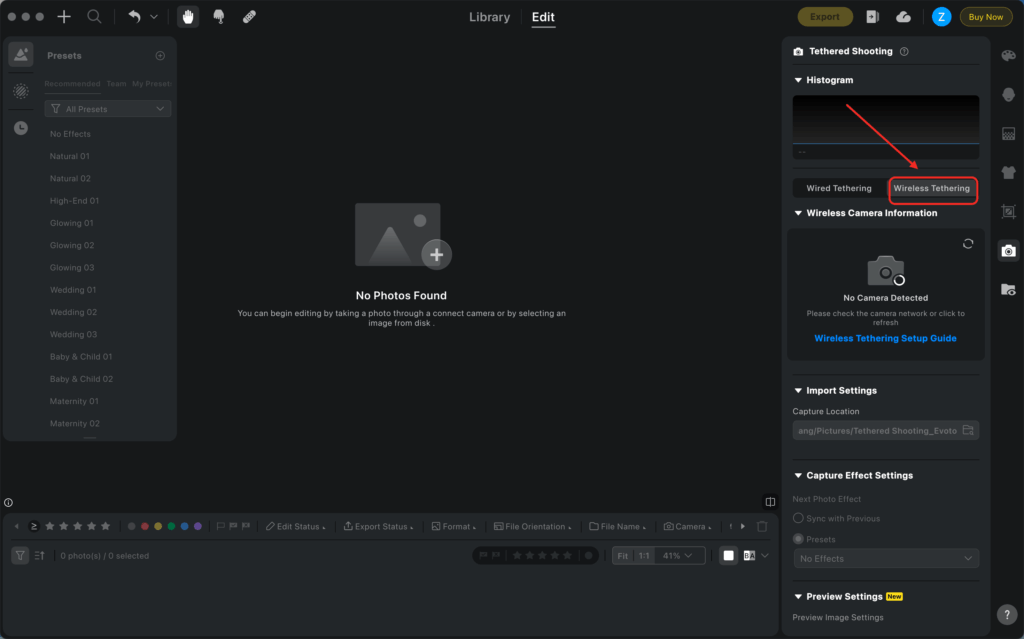The image size is (1024, 639).
Task: Add a new preset with plus icon
Action: coord(160,56)
